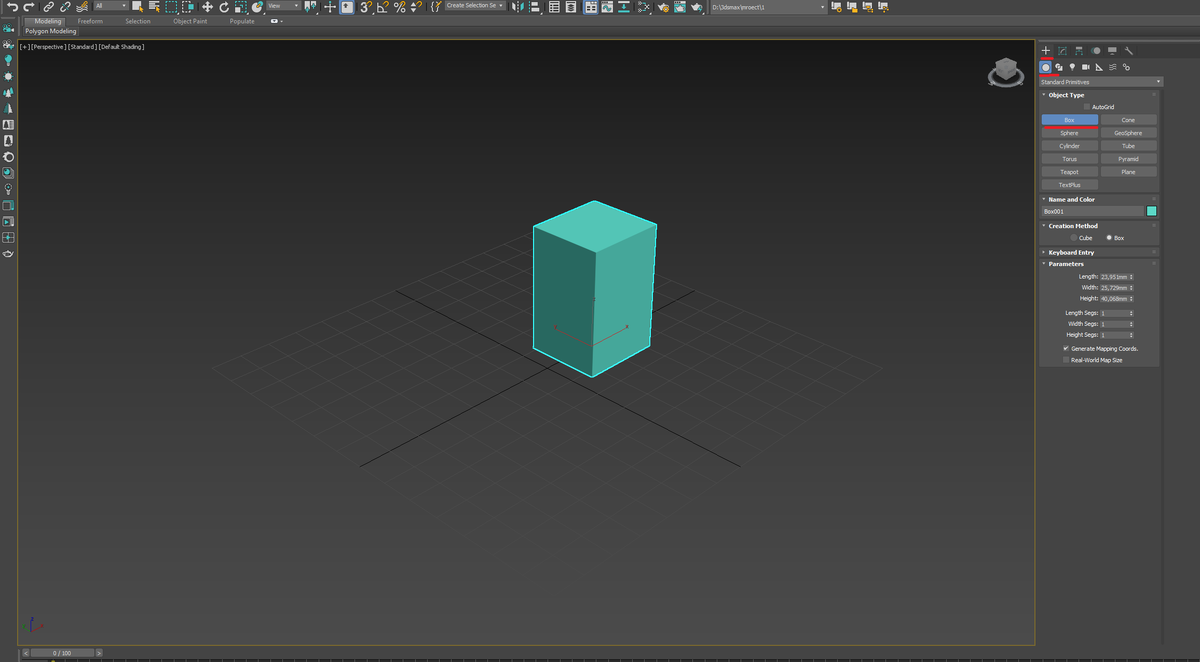Click the Redo arrow in the main toolbar
The height and width of the screenshot is (662, 1200).
[x=29, y=6]
